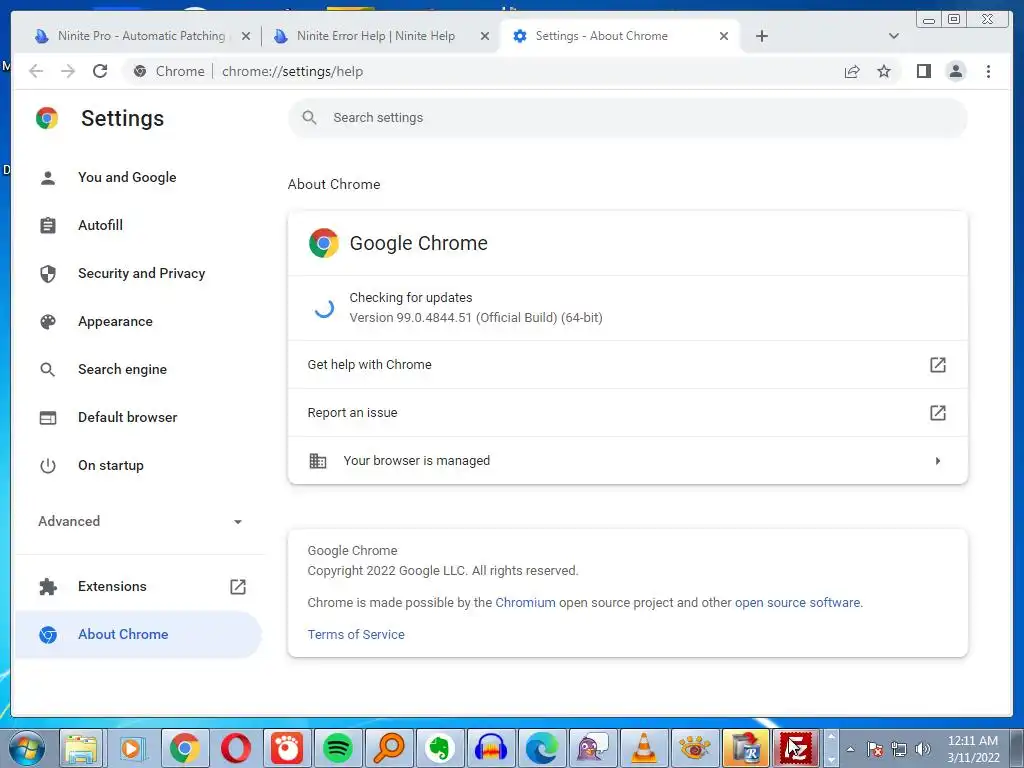Click the share page icon
This screenshot has height=768, width=1024.
click(x=852, y=71)
